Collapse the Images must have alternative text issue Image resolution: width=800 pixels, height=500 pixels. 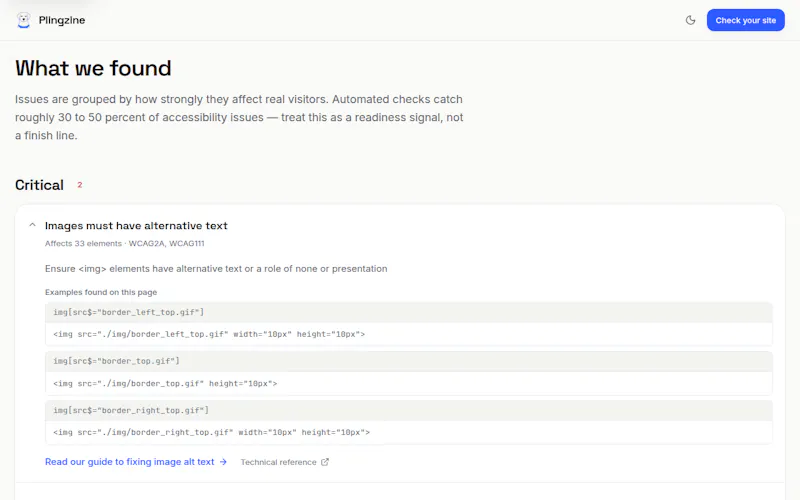(x=32, y=225)
